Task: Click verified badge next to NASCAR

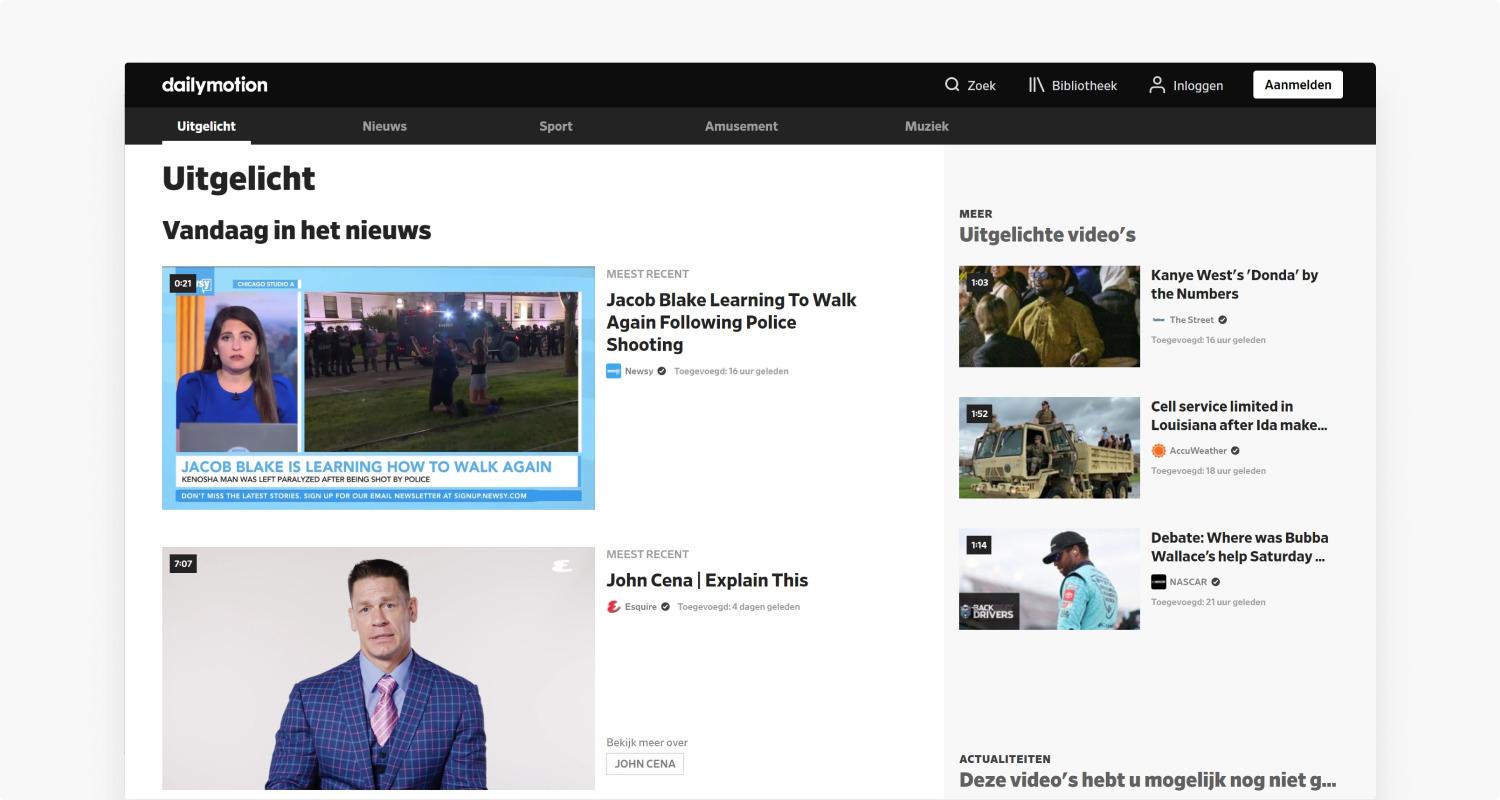Action: (x=1216, y=582)
